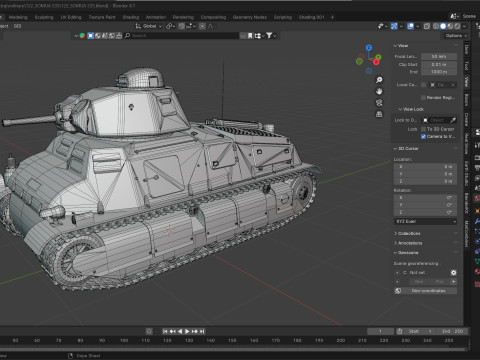Expand the Annotations panel
Viewport: 480px width, 360px height.
tap(408, 243)
